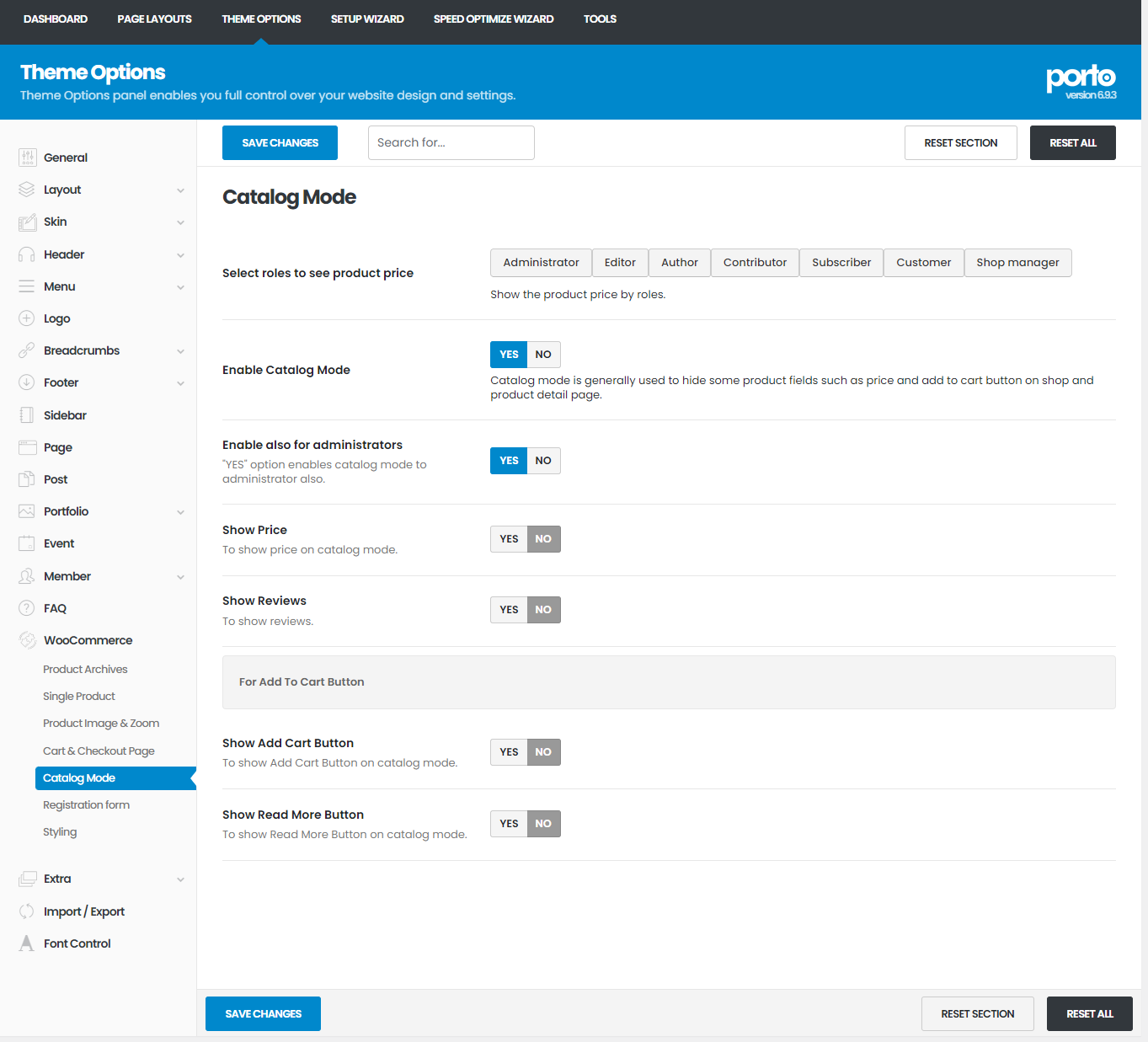Click bottom Save Changes button
The image size is (1148, 1042).
point(263,1014)
